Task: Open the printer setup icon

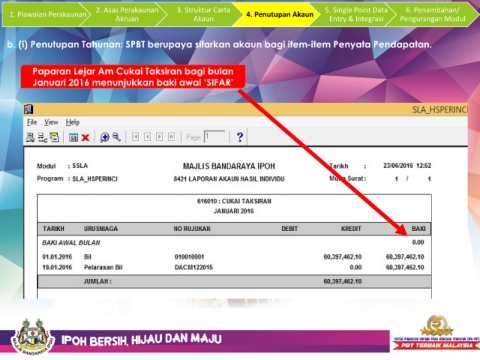Action: coord(42,137)
